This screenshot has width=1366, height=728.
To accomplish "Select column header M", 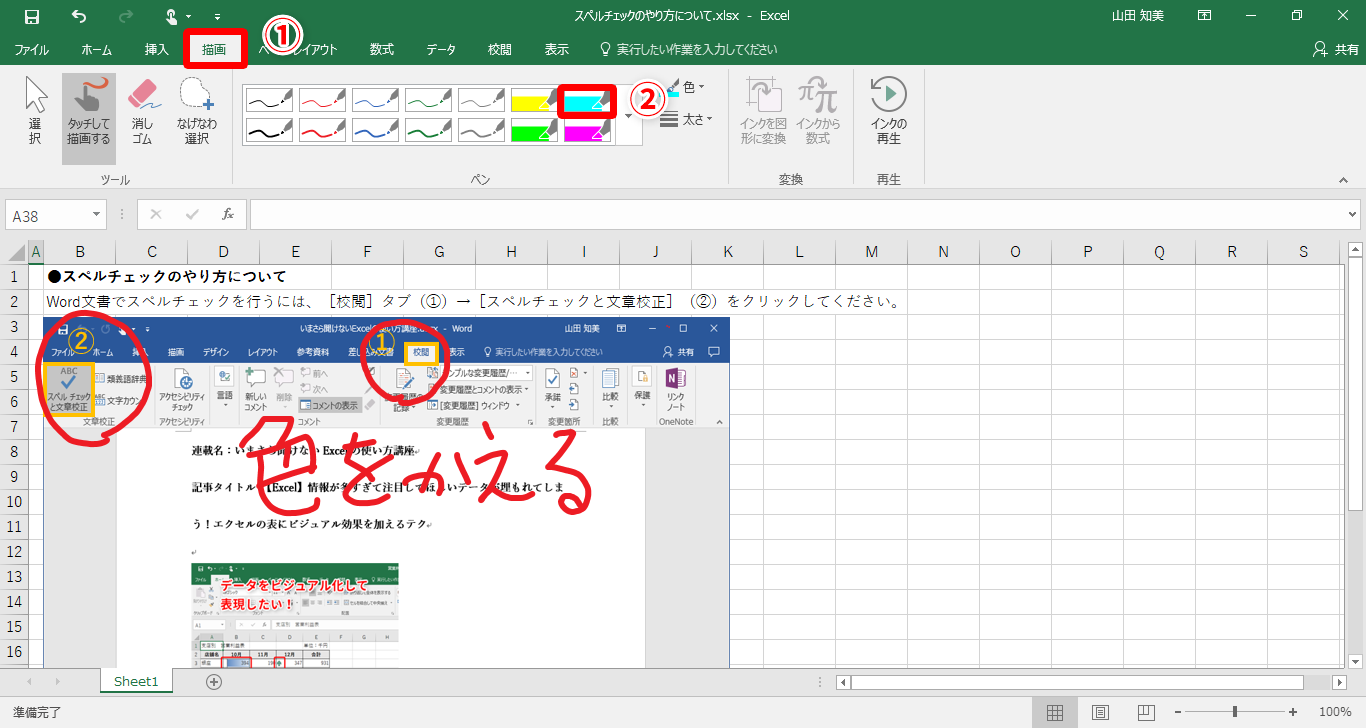I will click(x=871, y=252).
